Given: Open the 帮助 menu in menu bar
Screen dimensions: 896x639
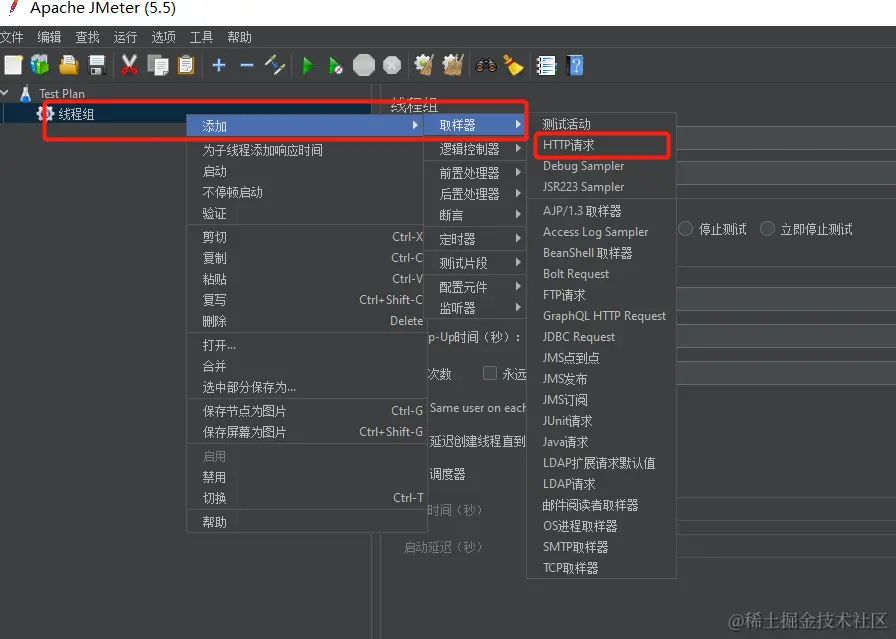Looking at the screenshot, I should (239, 37).
